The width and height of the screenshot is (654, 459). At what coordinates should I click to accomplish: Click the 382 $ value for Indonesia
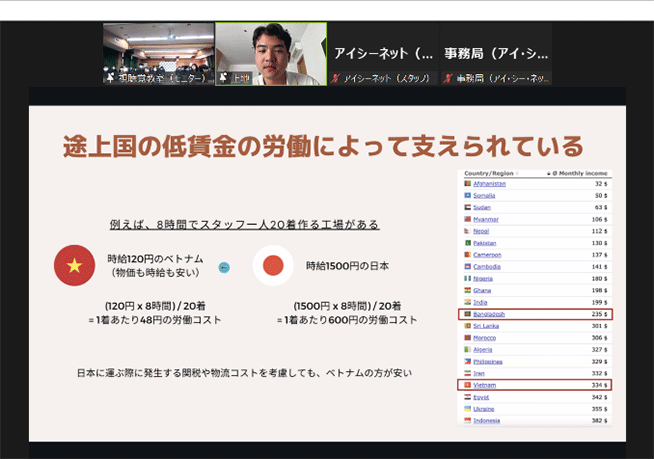click(599, 420)
